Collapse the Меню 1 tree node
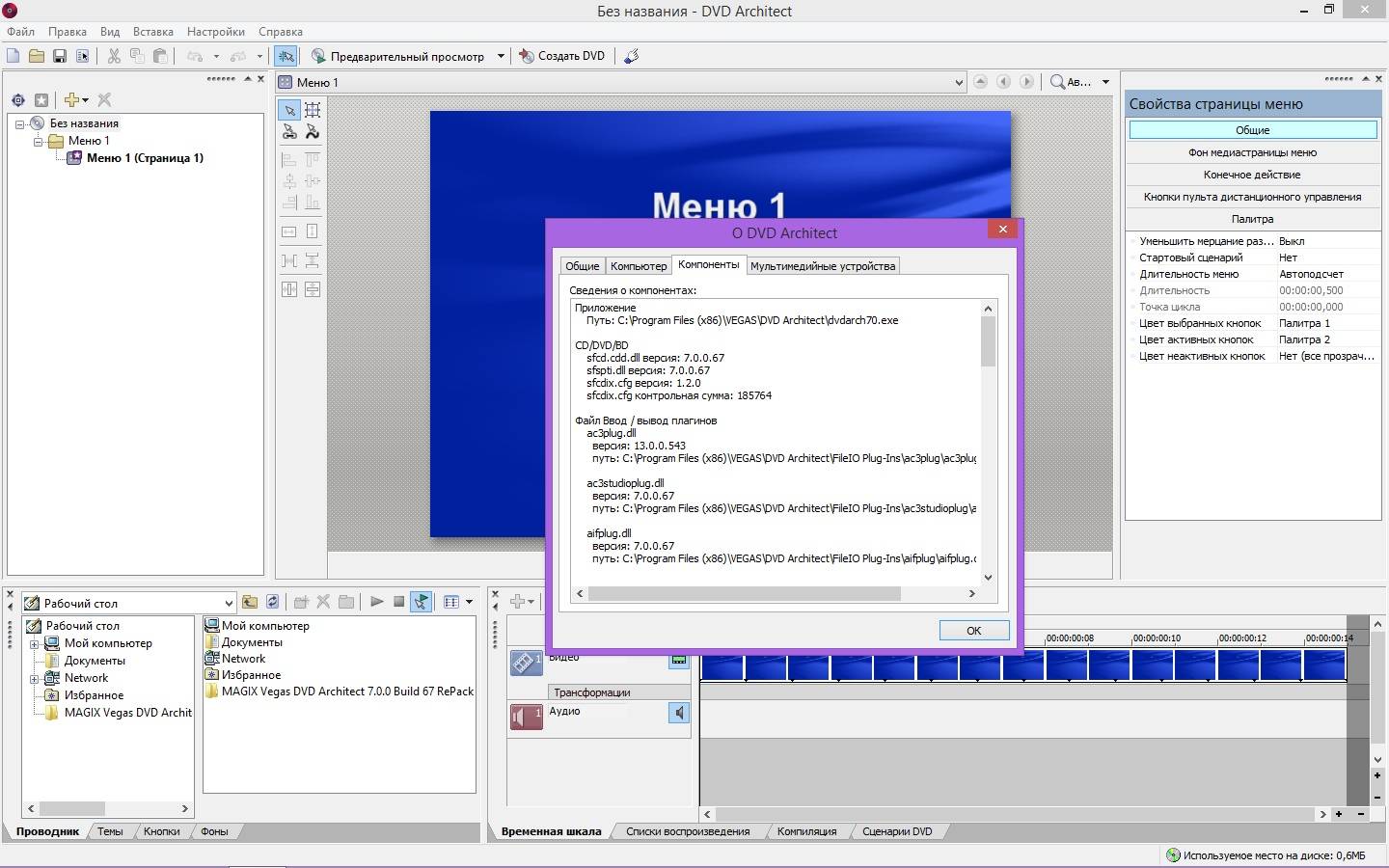This screenshot has height=868, width=1389. [39, 141]
